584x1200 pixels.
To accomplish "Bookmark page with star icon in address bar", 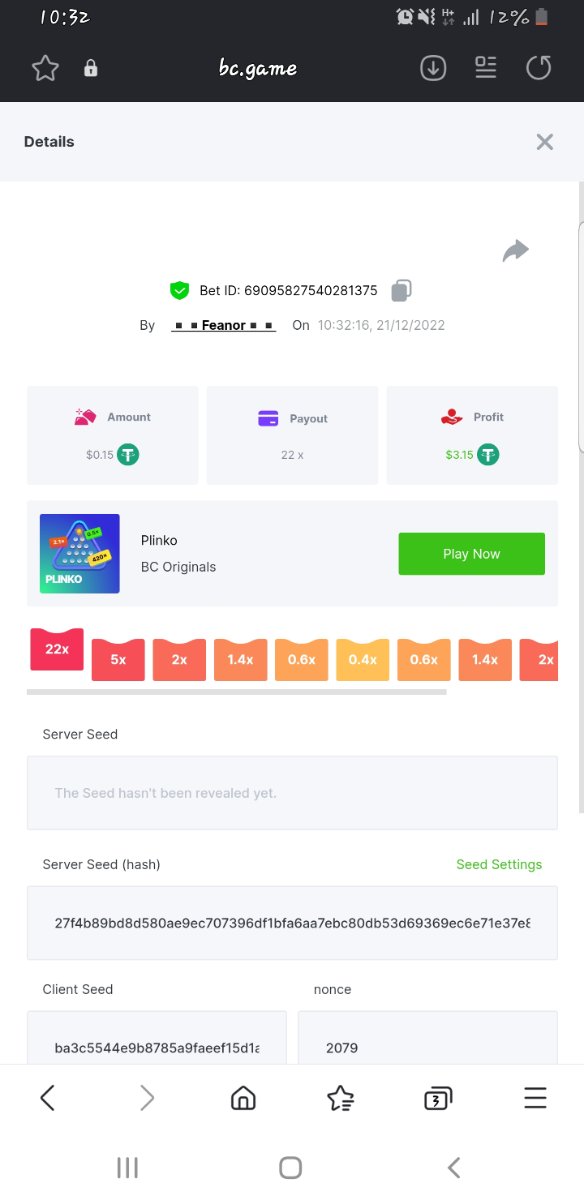I will [45, 68].
